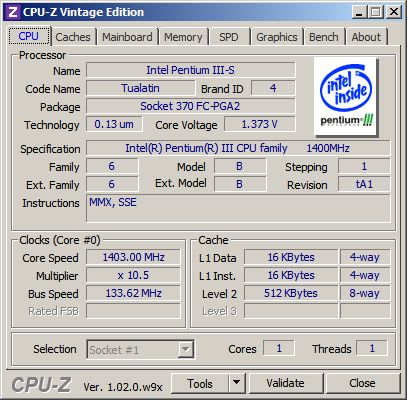Screen dimensions: 407x400
Task: Click the Tools button
Action: pos(200,384)
